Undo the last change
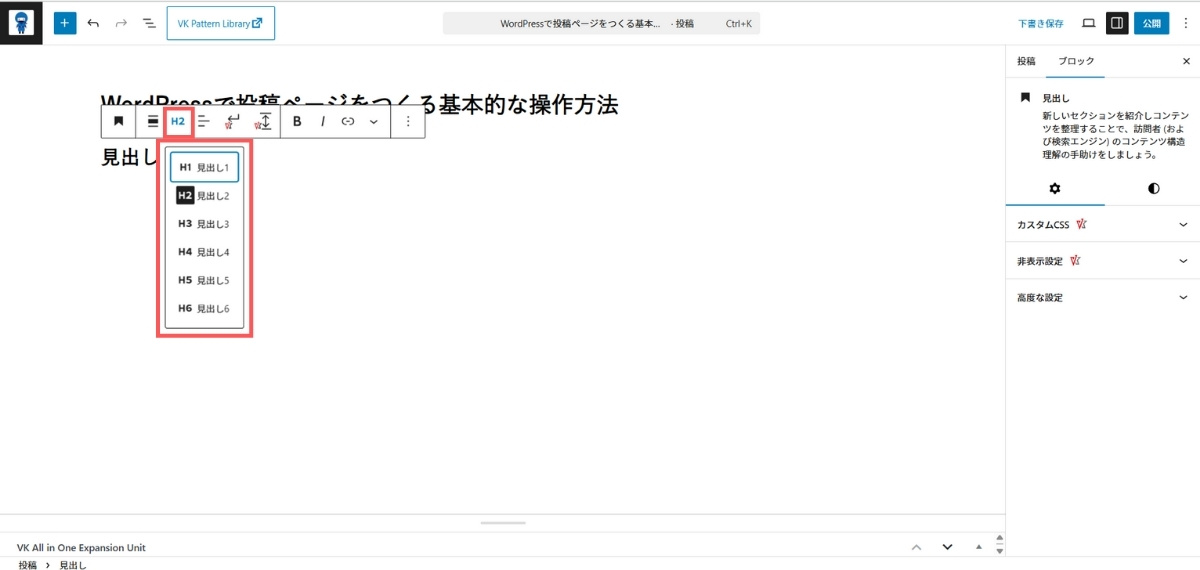The image size is (1200, 570). 93,23
